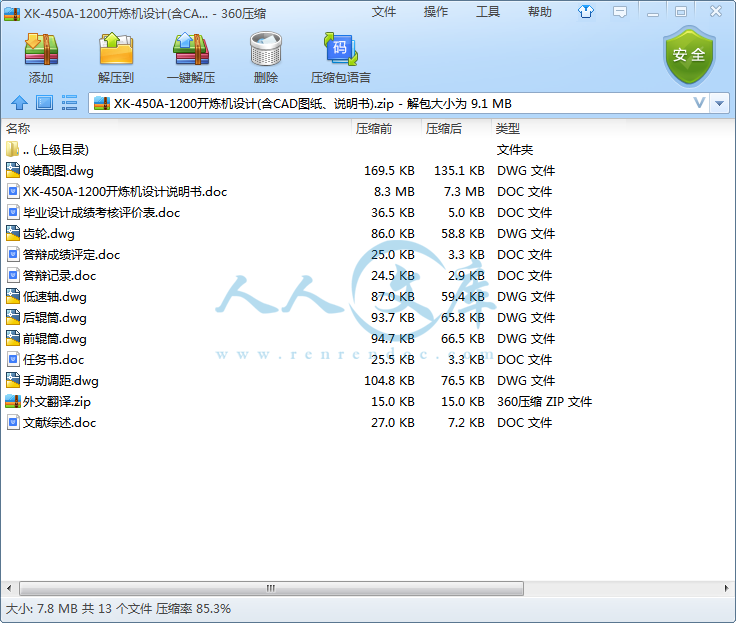Click the 解压到 (Extract to) icon
This screenshot has width=736, height=623.
point(116,49)
